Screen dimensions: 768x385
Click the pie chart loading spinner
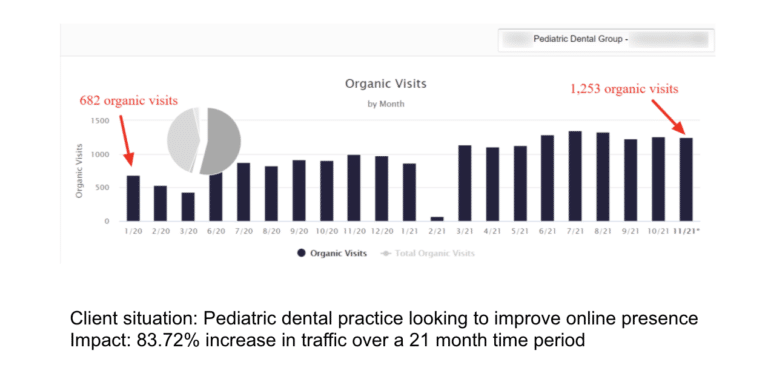204,141
